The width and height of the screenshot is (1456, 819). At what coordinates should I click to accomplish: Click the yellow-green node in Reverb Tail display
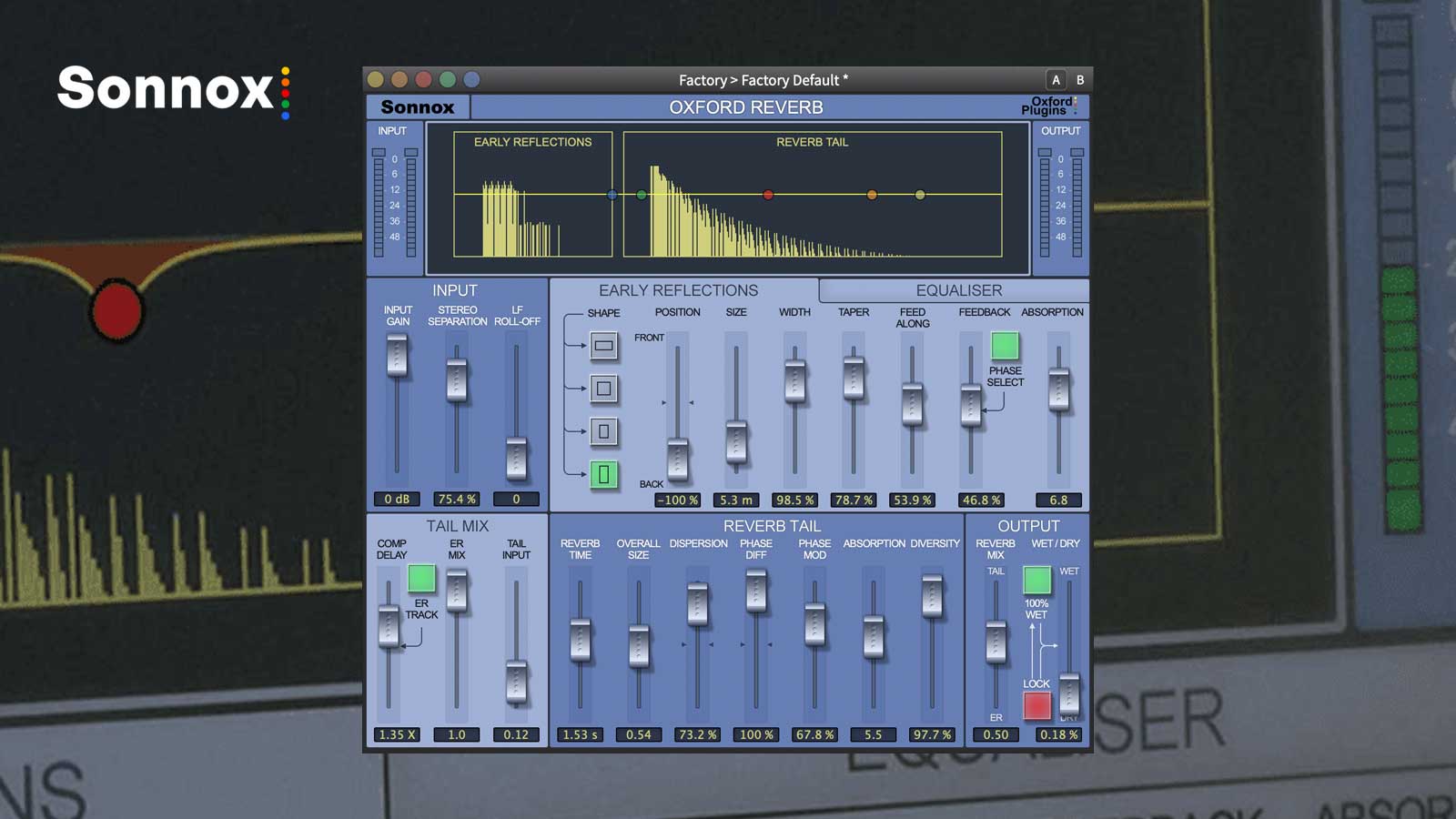(920, 195)
